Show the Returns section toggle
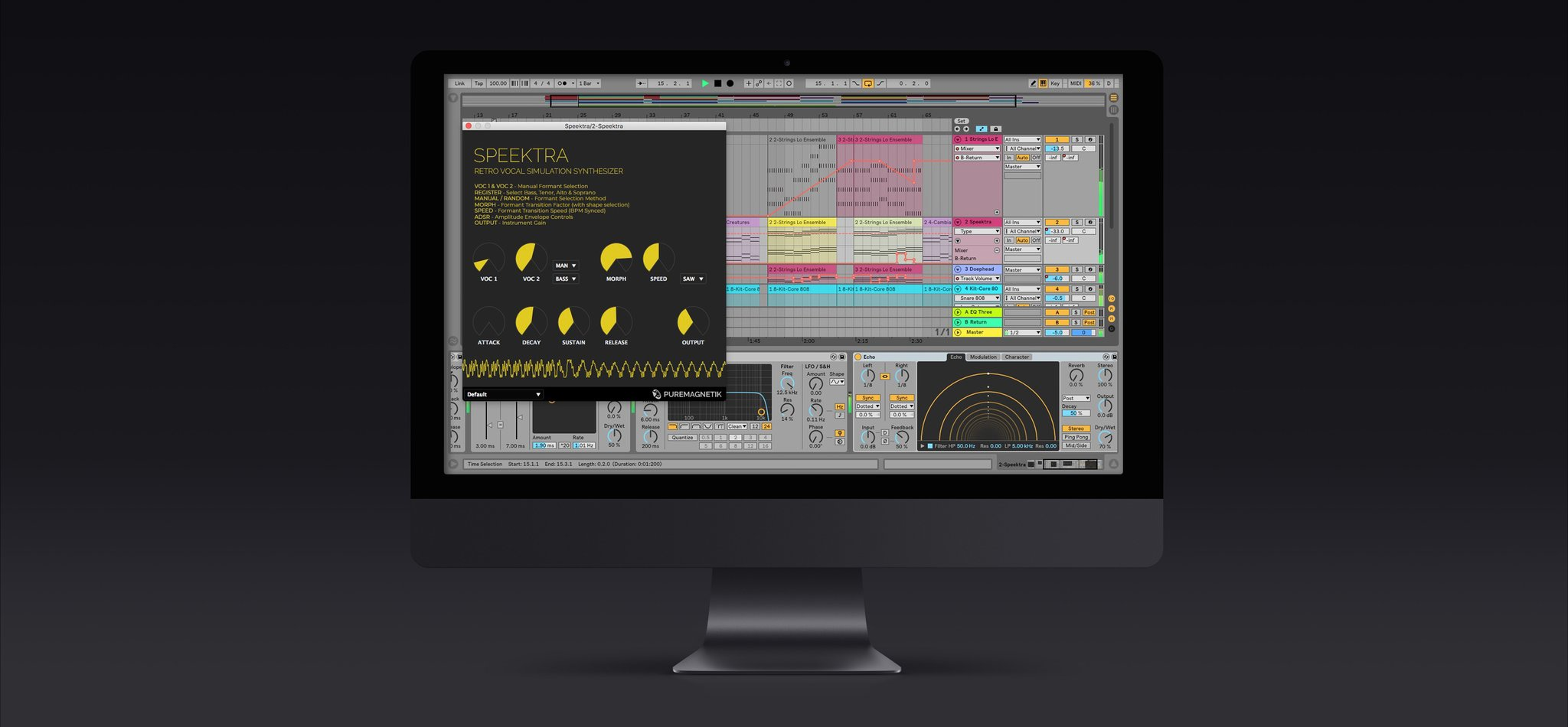This screenshot has width=1568, height=727. click(x=1112, y=308)
